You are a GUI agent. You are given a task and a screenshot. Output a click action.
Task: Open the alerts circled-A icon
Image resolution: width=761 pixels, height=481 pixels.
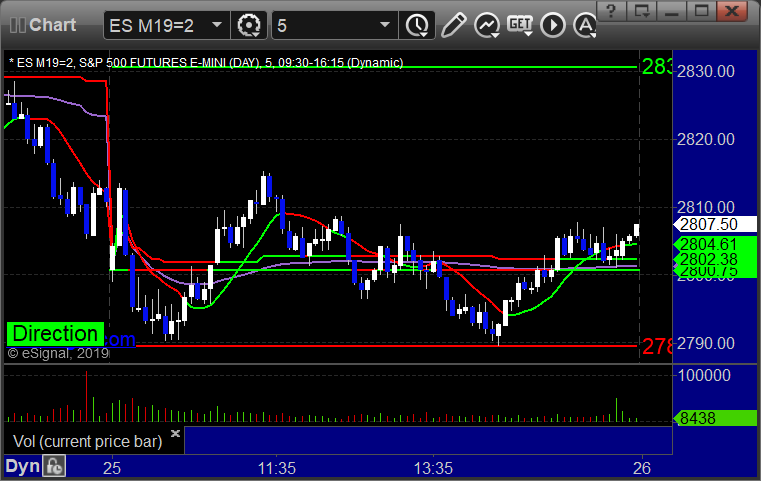tap(585, 25)
